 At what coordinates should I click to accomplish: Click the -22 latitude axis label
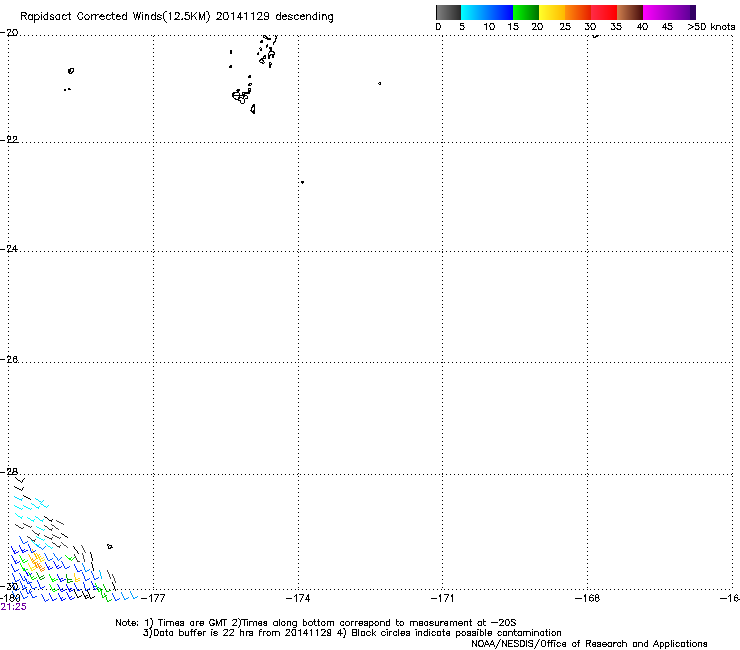[9, 139]
